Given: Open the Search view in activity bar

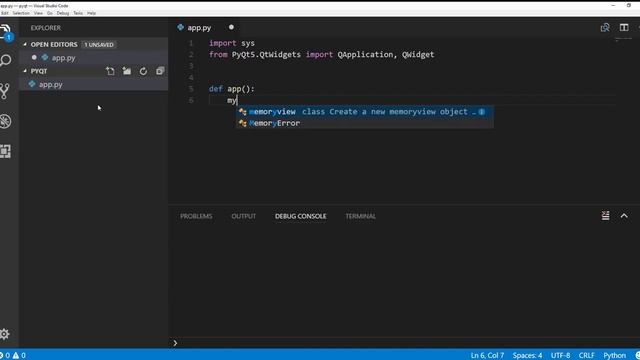Looking at the screenshot, I should (5, 60).
